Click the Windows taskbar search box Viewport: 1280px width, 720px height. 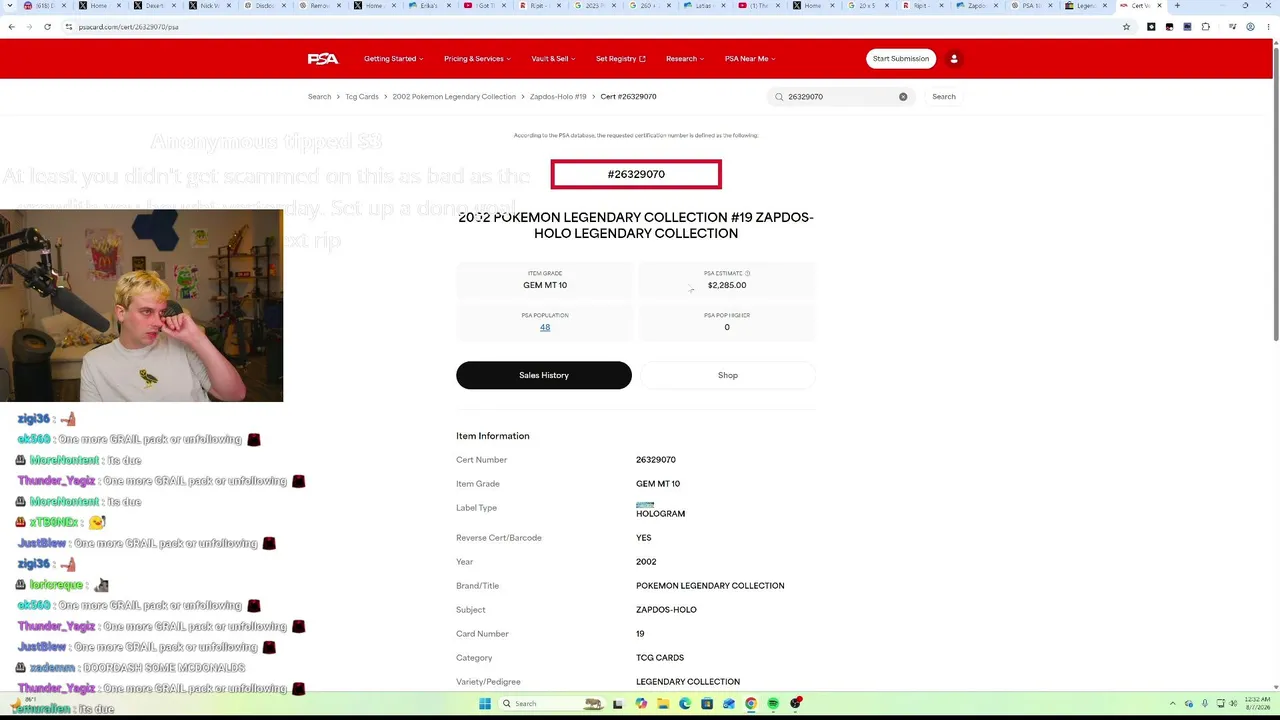(554, 704)
